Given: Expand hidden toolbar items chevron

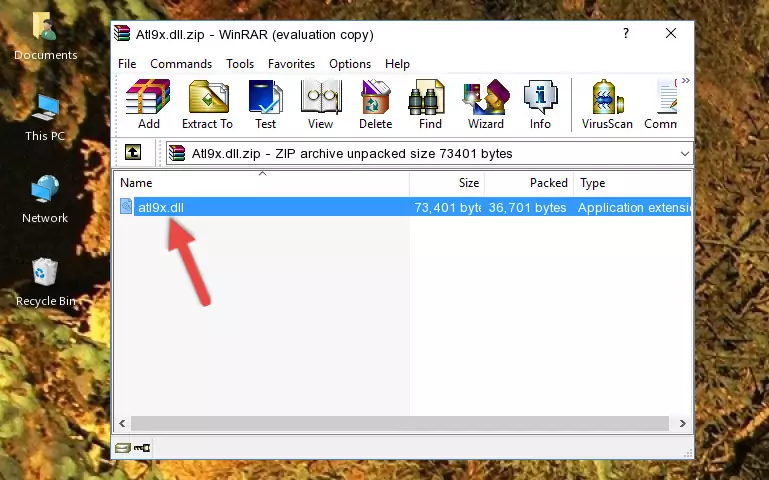Looking at the screenshot, I should coord(686,80).
